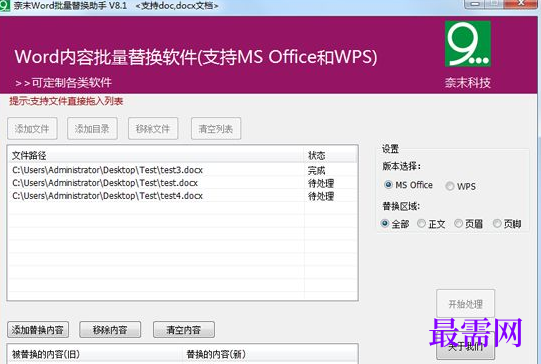Click the 移除文件 button
This screenshot has height=364, width=541.
153,128
